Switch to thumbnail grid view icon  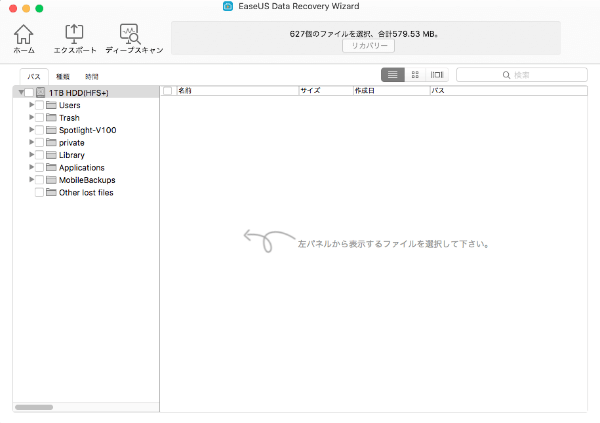click(x=415, y=75)
